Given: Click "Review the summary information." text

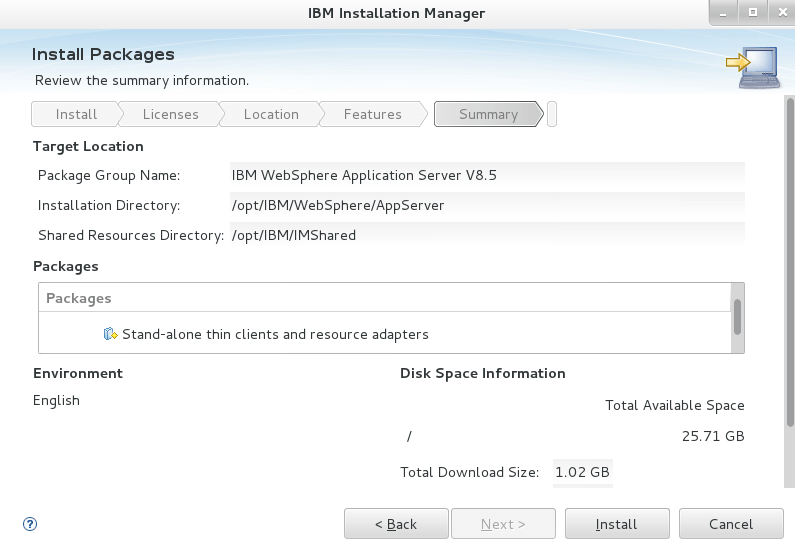Looking at the screenshot, I should [142, 81].
